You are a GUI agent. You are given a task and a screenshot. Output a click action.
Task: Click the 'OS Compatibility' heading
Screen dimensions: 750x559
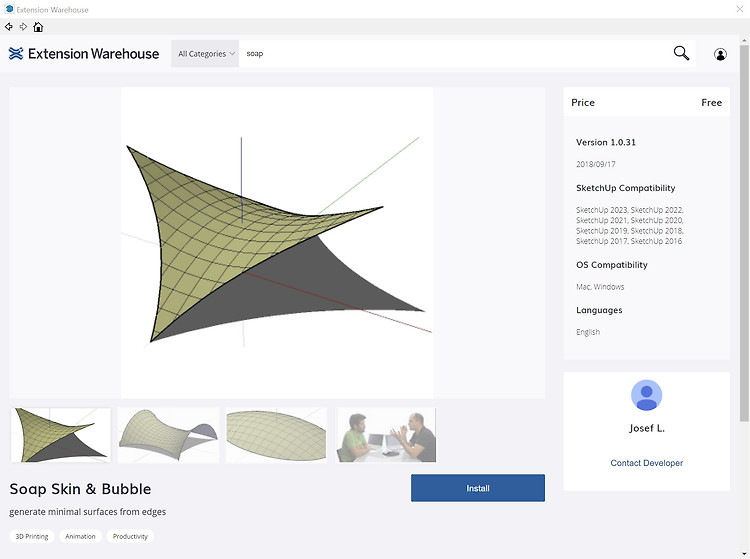[x=611, y=265]
